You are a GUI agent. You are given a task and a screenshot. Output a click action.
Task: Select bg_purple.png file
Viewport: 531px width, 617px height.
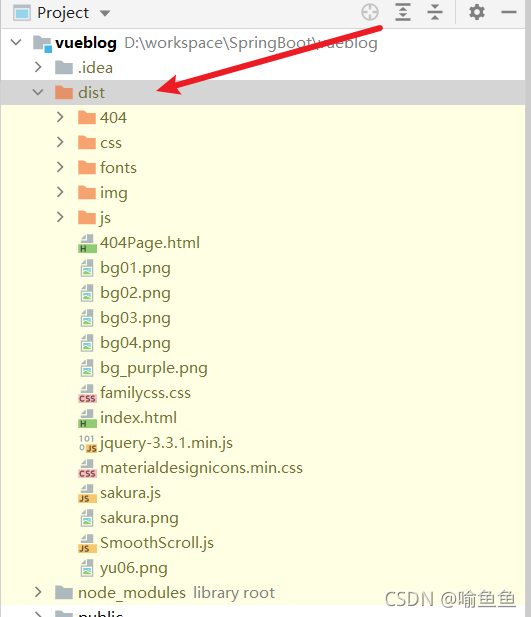click(x=154, y=368)
